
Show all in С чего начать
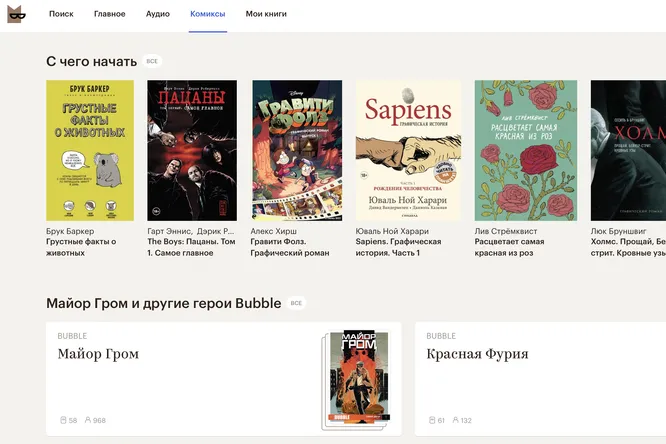pyautogui.click(x=152, y=61)
